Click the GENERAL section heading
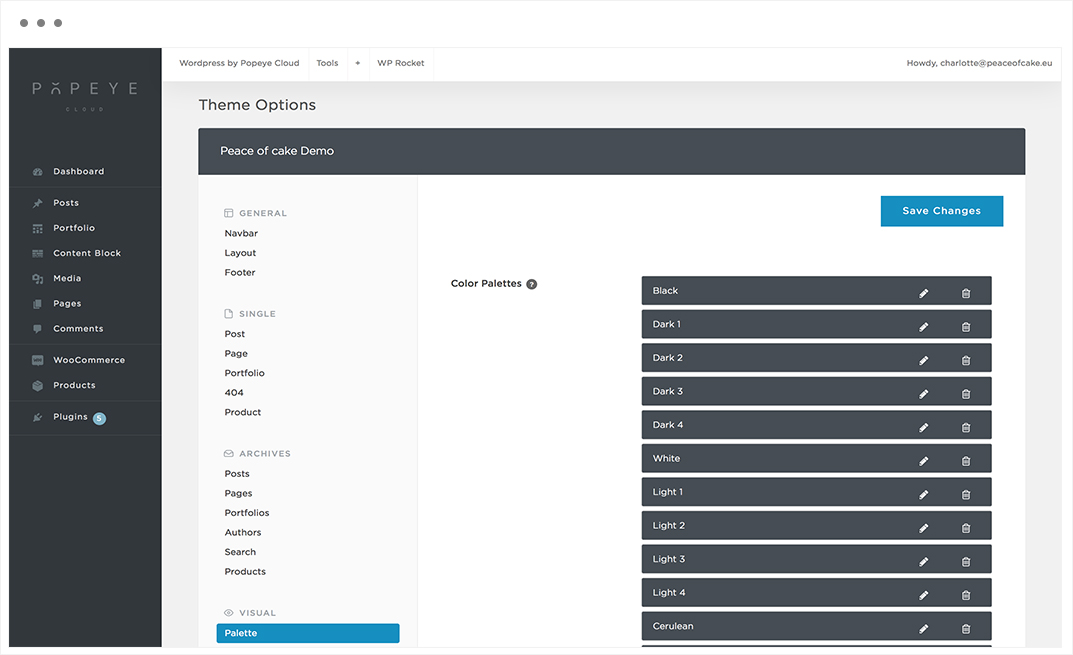Image resolution: width=1073 pixels, height=655 pixels. (x=263, y=214)
